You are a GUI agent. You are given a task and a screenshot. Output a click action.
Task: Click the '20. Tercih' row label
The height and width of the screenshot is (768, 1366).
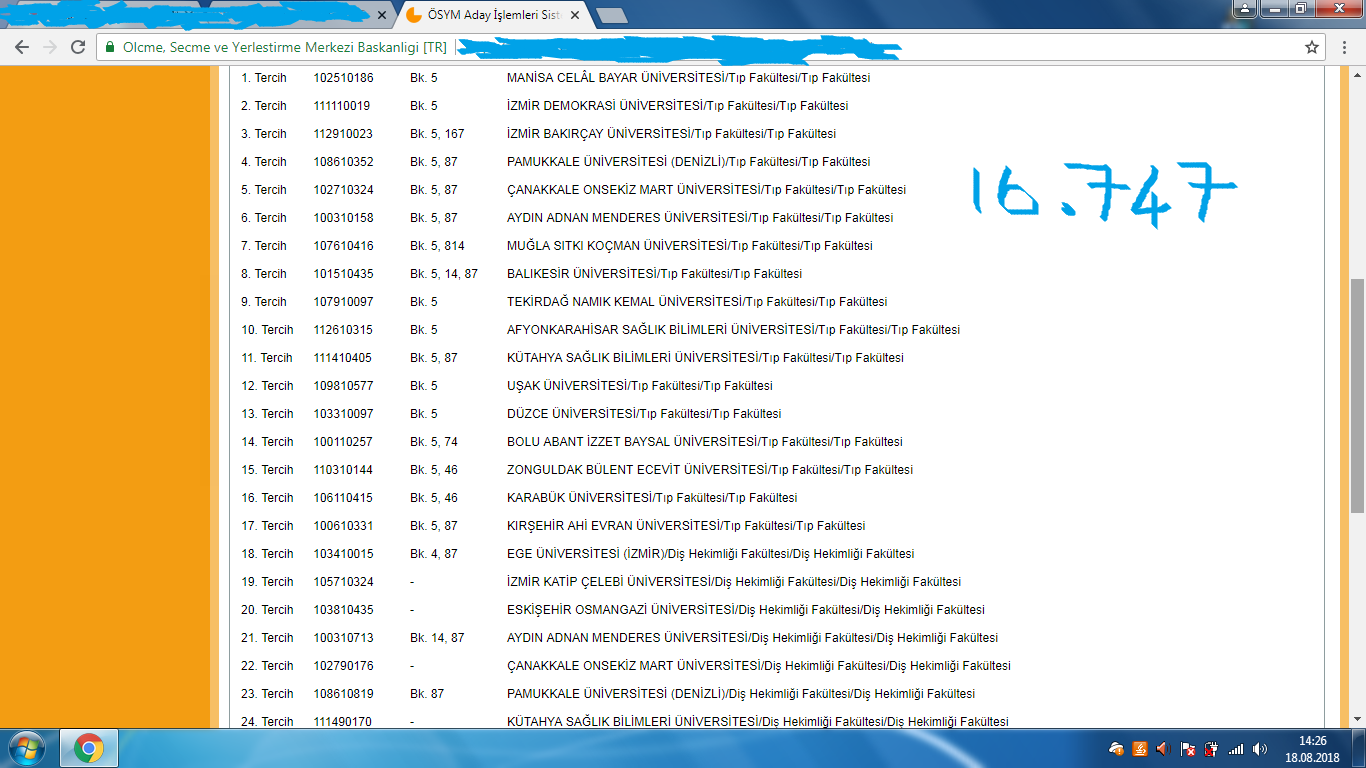(267, 610)
